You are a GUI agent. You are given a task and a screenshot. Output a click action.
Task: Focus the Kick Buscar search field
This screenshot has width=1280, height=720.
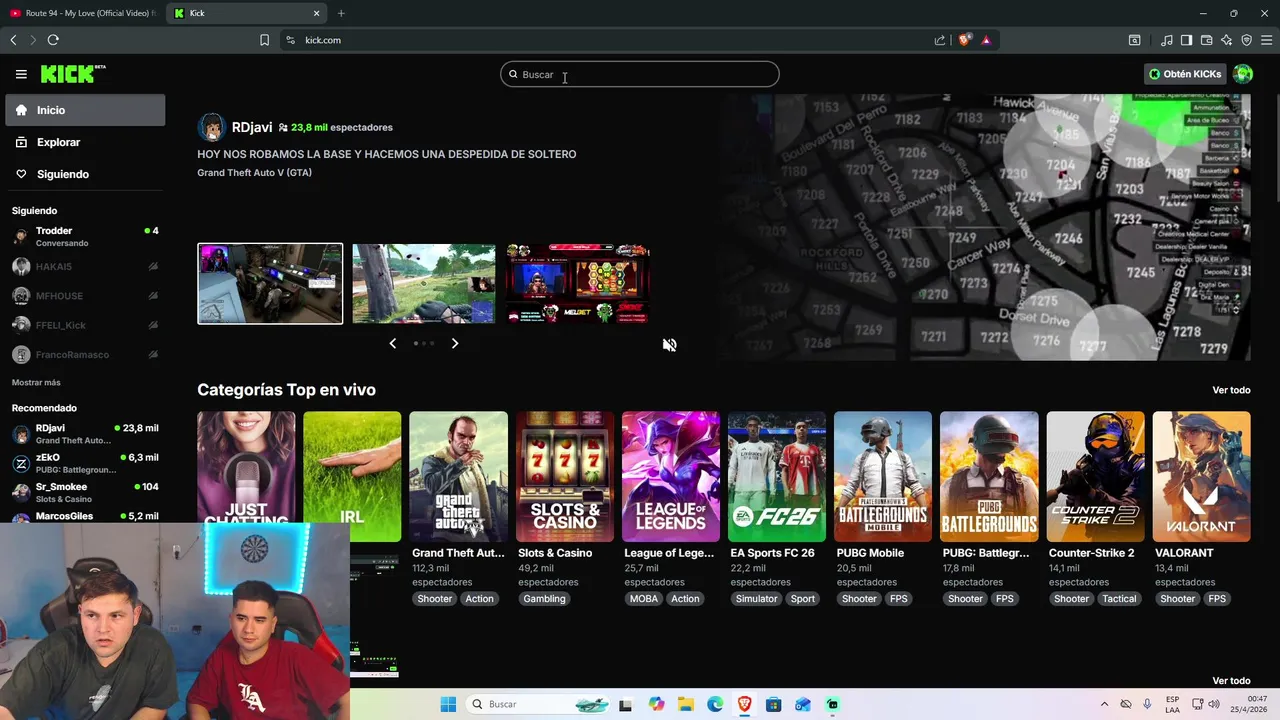tap(640, 74)
